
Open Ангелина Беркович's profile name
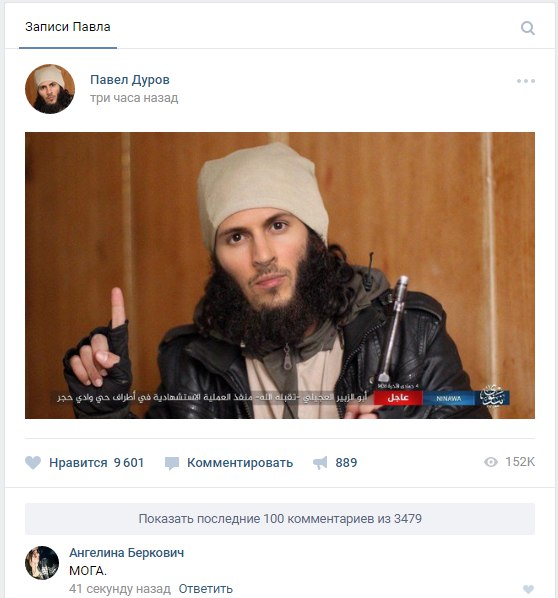pyautogui.click(x=127, y=553)
